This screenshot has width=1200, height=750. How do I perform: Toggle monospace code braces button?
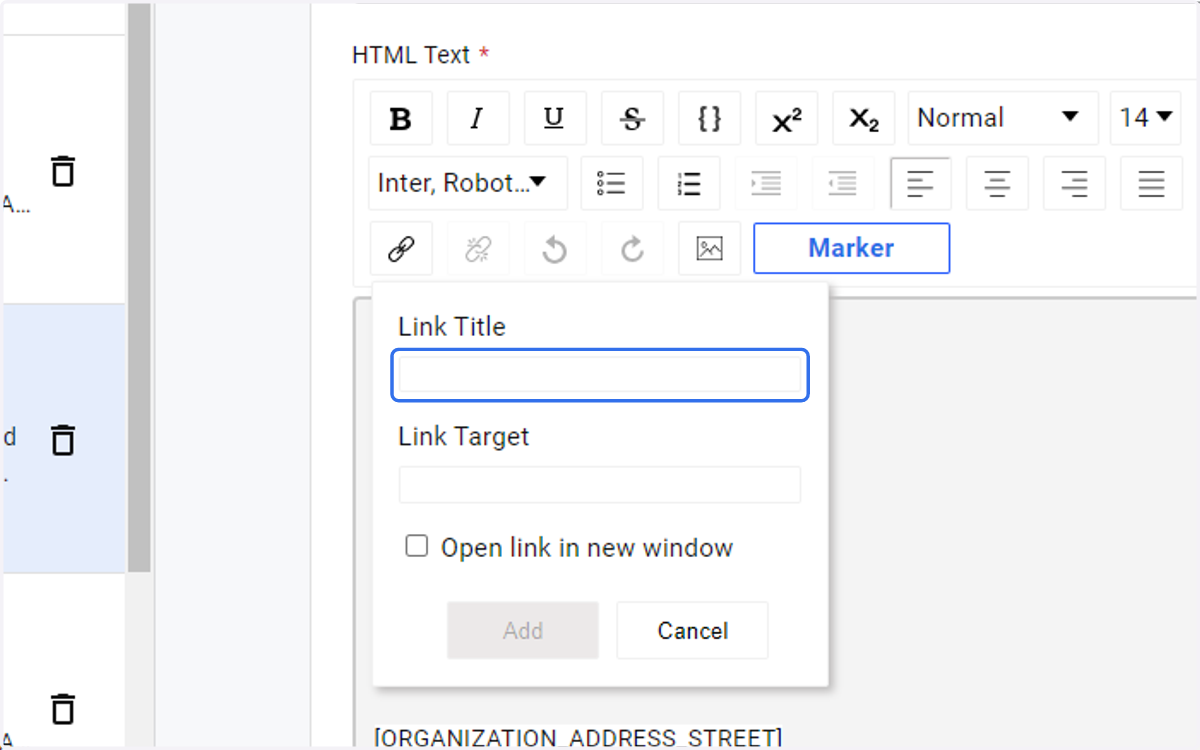click(x=709, y=118)
